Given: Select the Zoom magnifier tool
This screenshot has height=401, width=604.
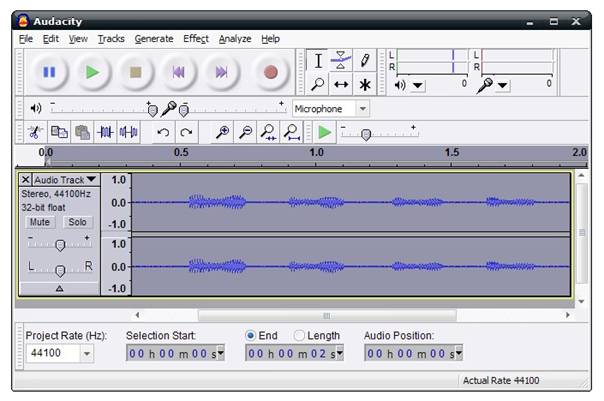Looking at the screenshot, I should coord(318,84).
